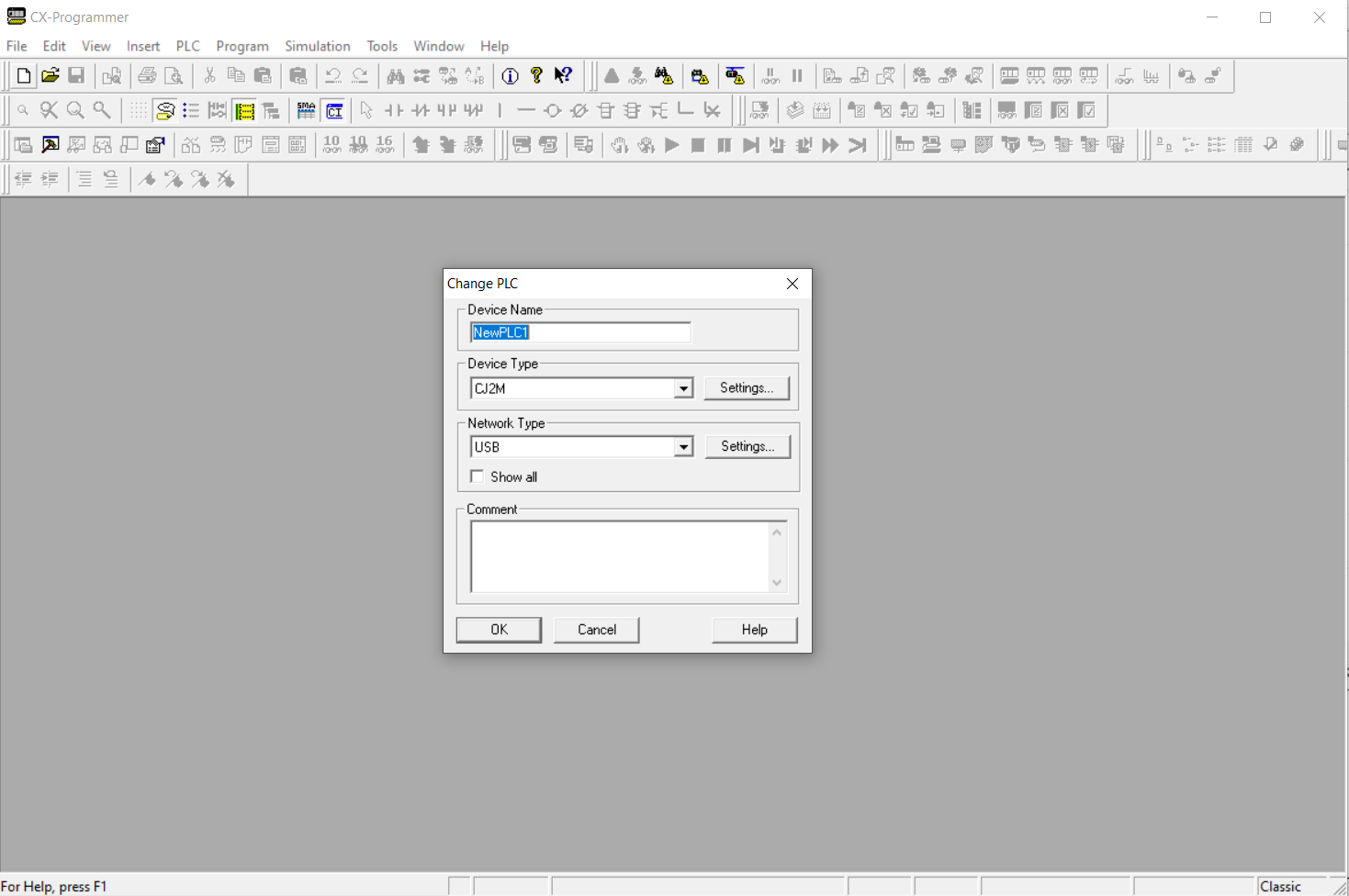
Task: Open Device Type Settings button
Action: pos(747,387)
